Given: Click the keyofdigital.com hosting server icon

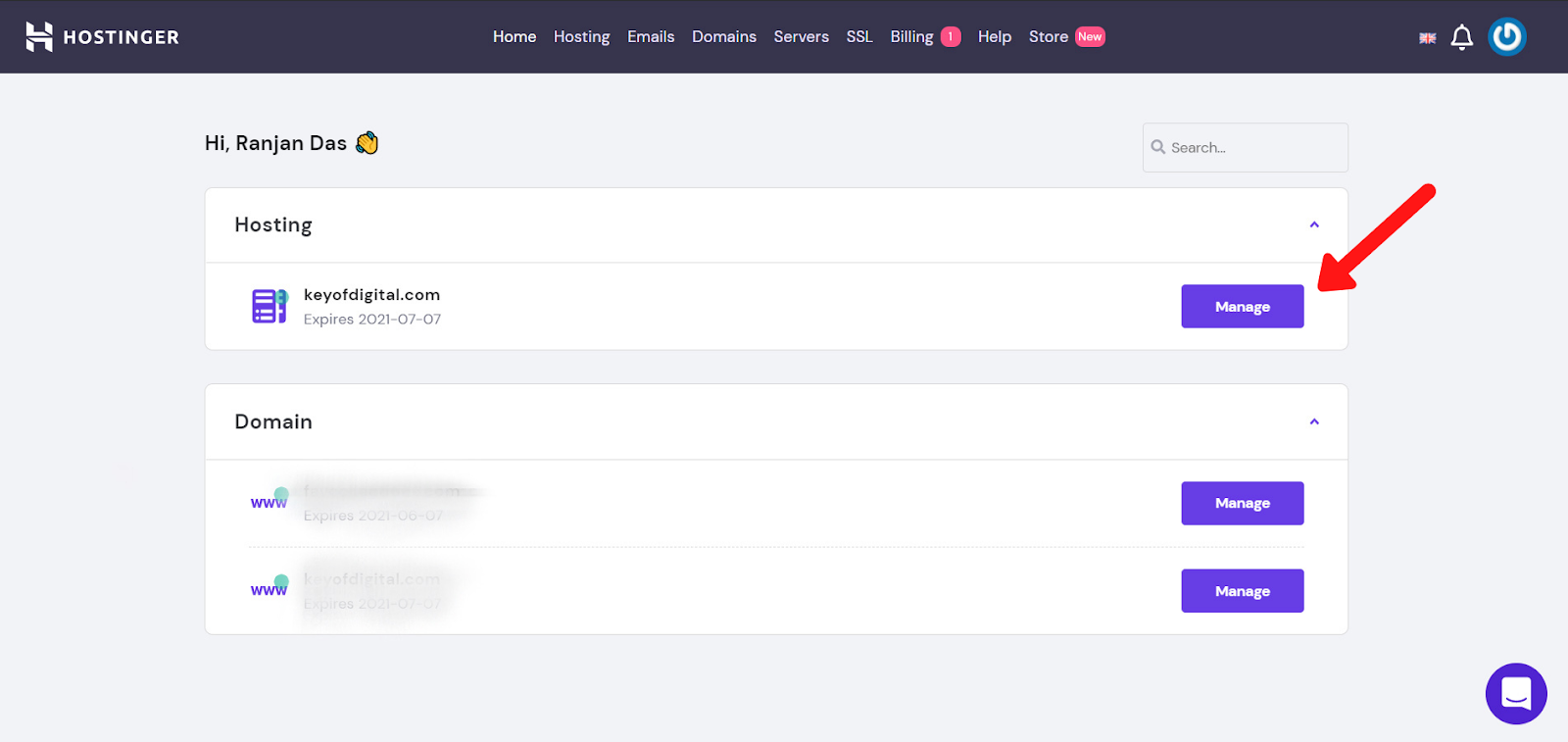Looking at the screenshot, I should tap(269, 306).
